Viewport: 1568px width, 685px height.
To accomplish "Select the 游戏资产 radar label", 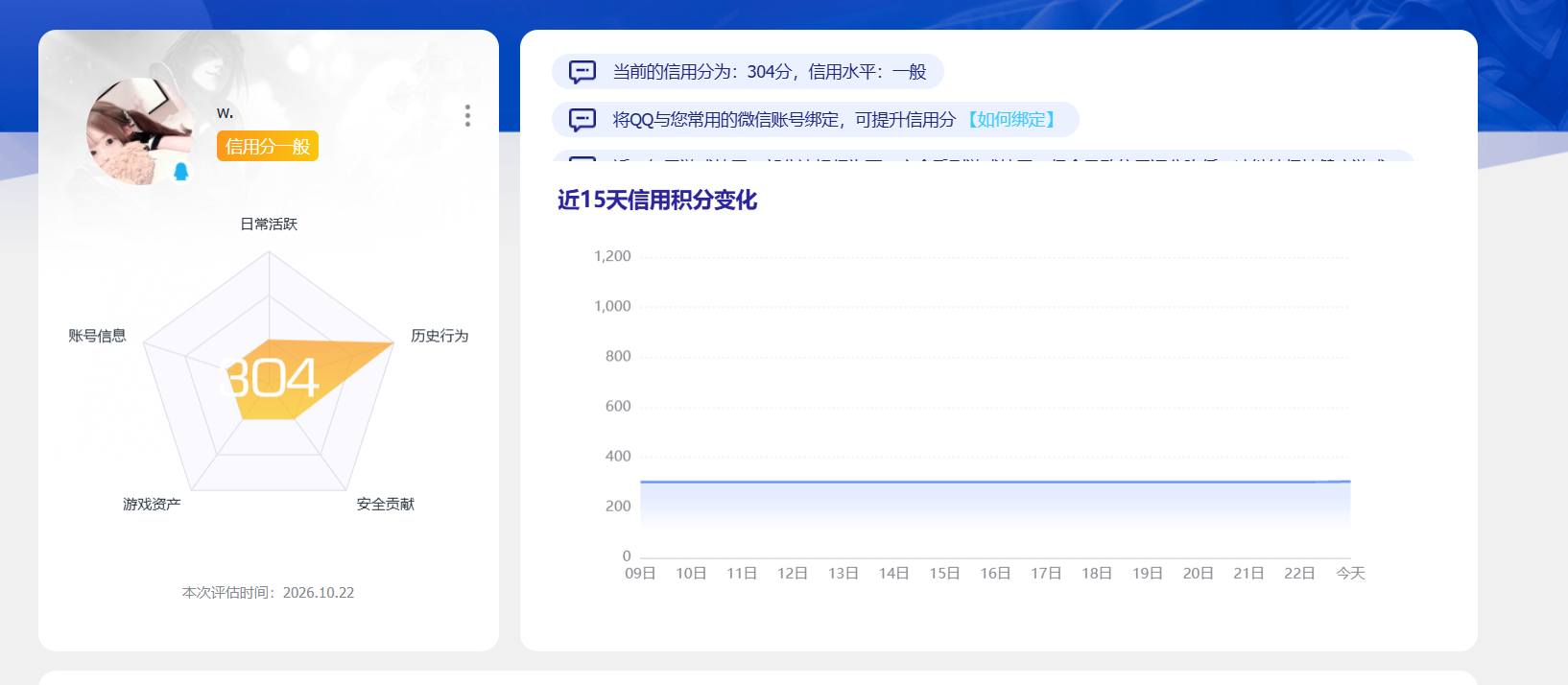I will [152, 504].
